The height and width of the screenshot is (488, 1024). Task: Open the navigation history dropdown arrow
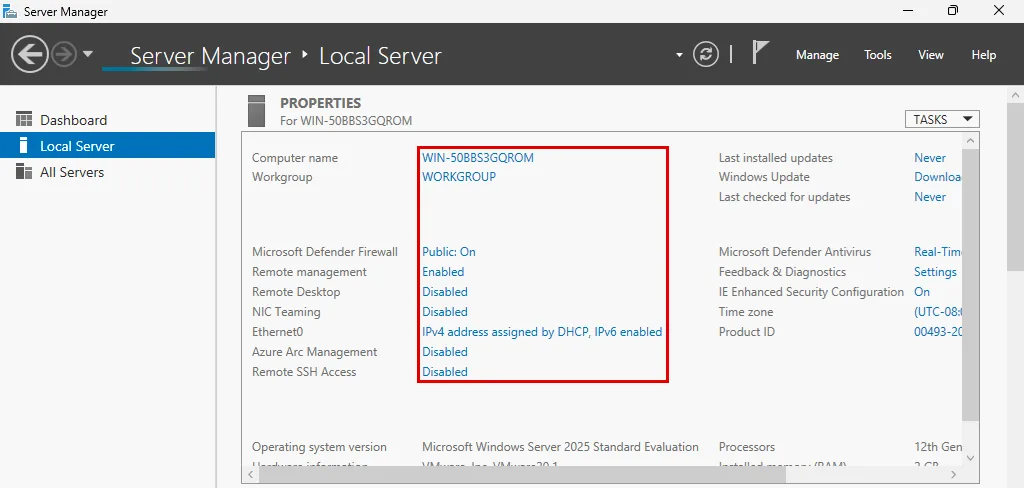(88, 54)
